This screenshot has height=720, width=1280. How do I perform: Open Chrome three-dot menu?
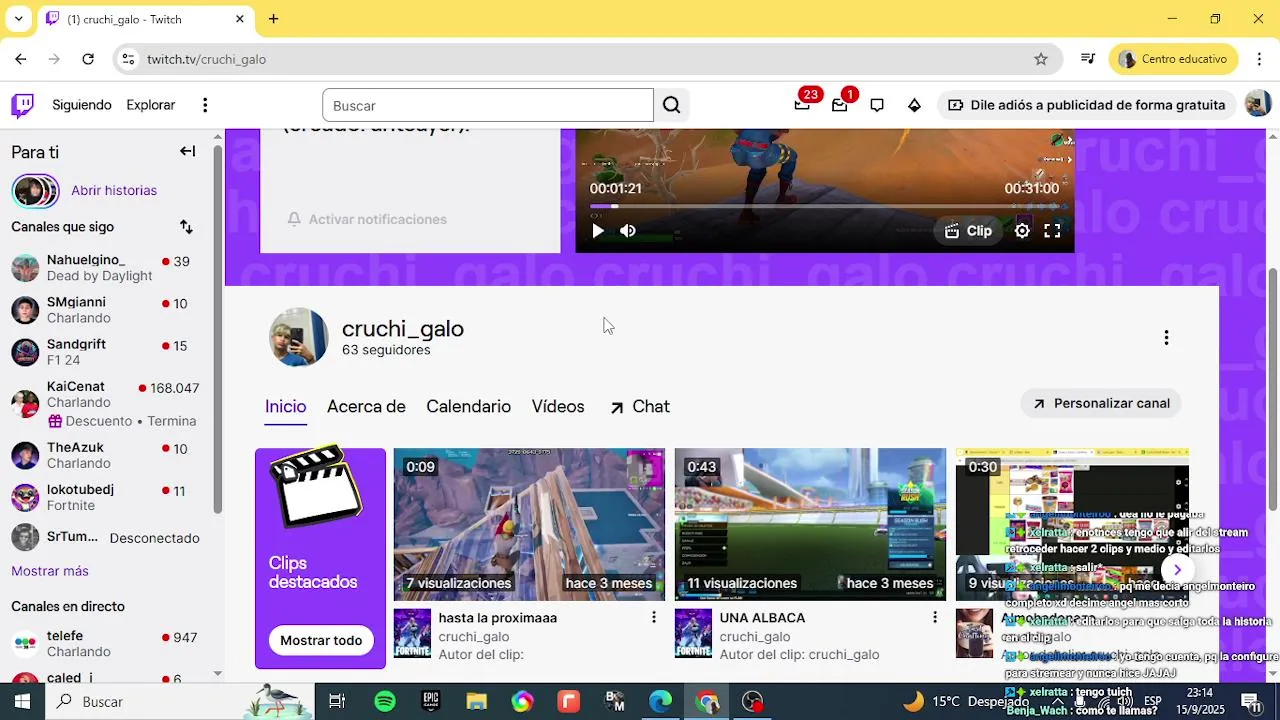tap(1258, 59)
